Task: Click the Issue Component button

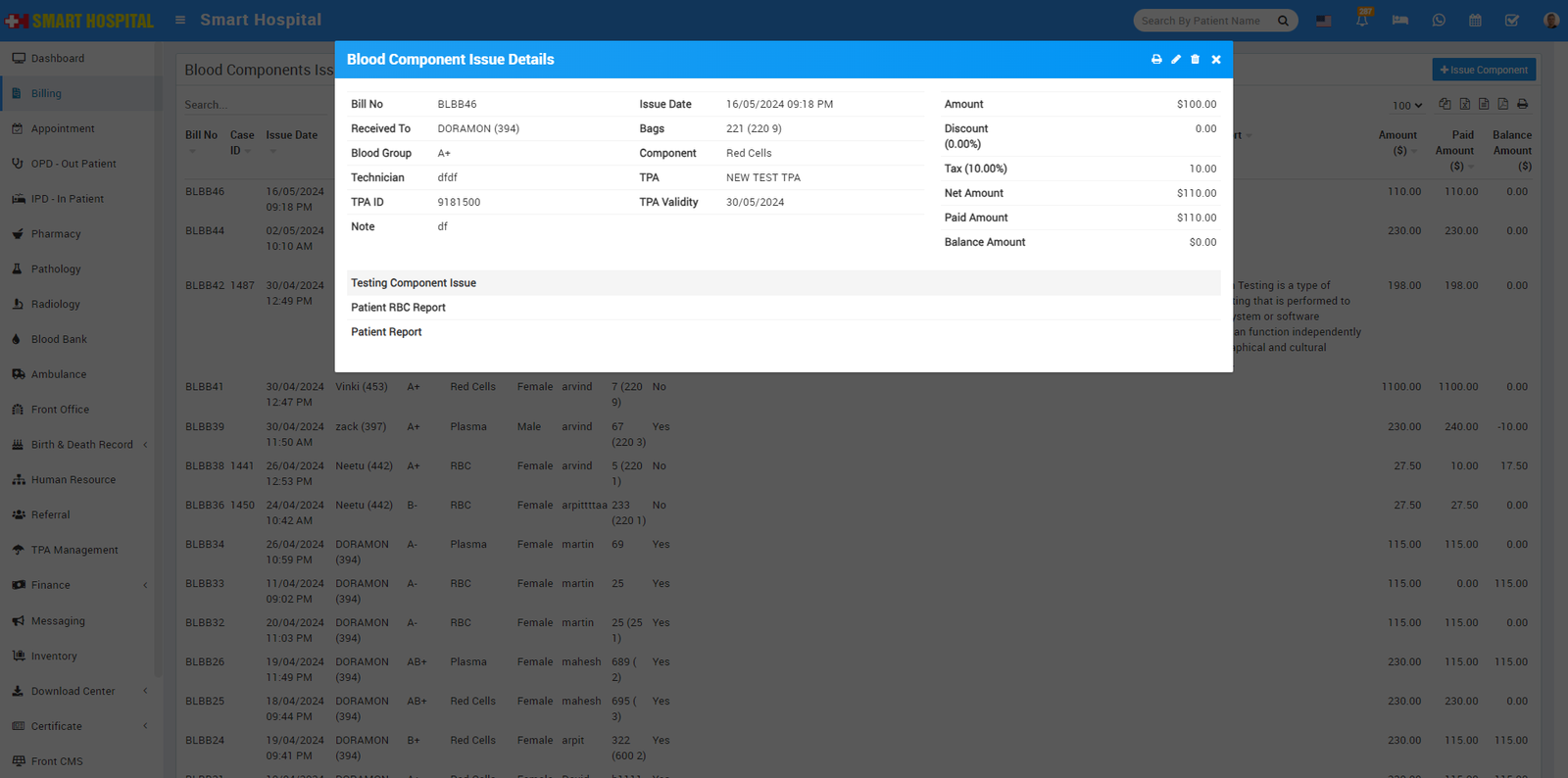Action: coord(1484,70)
